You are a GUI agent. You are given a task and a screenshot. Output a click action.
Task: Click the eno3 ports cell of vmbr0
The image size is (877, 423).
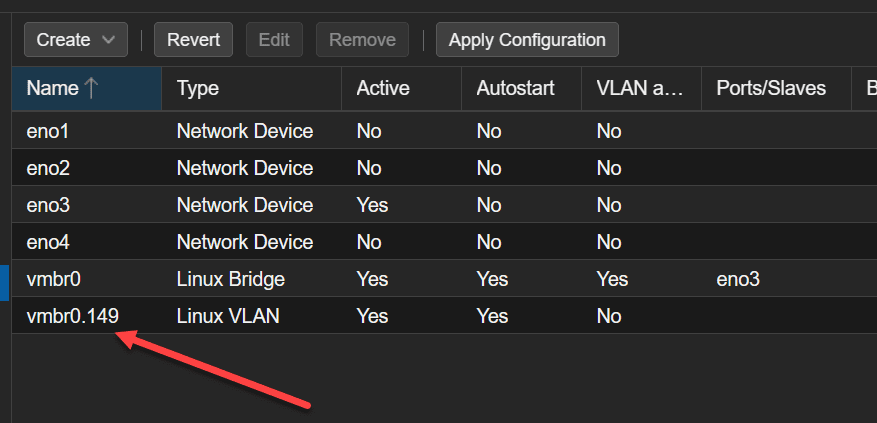pos(738,279)
